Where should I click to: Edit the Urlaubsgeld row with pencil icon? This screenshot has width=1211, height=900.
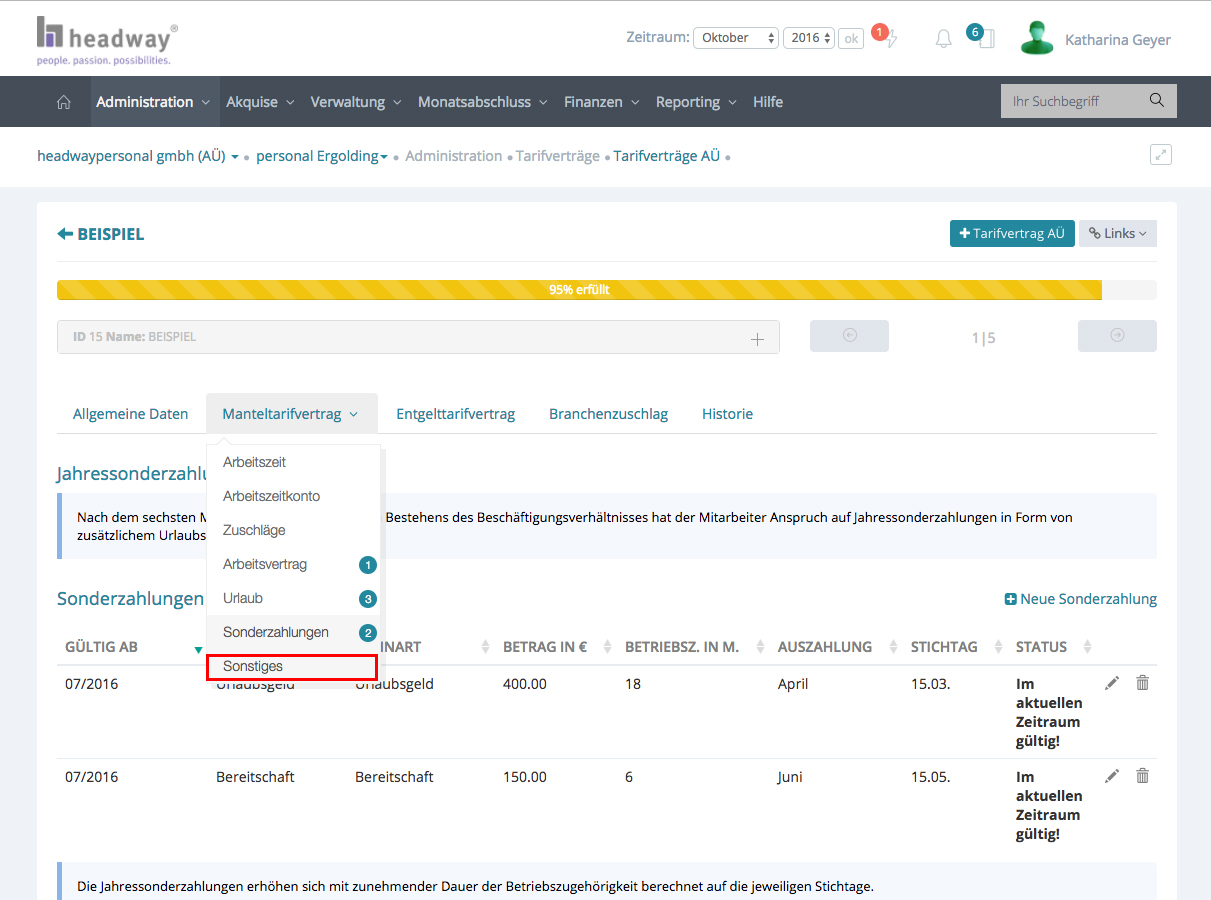tap(1111, 683)
